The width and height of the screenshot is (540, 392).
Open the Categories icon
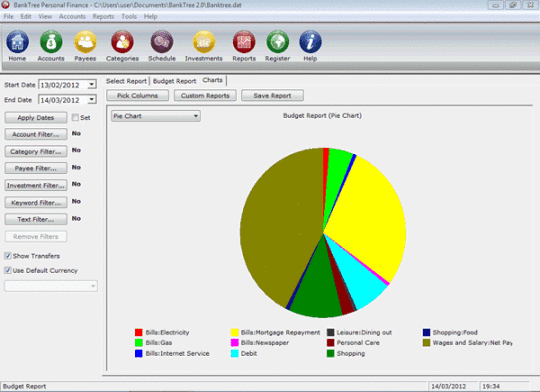pos(122,41)
